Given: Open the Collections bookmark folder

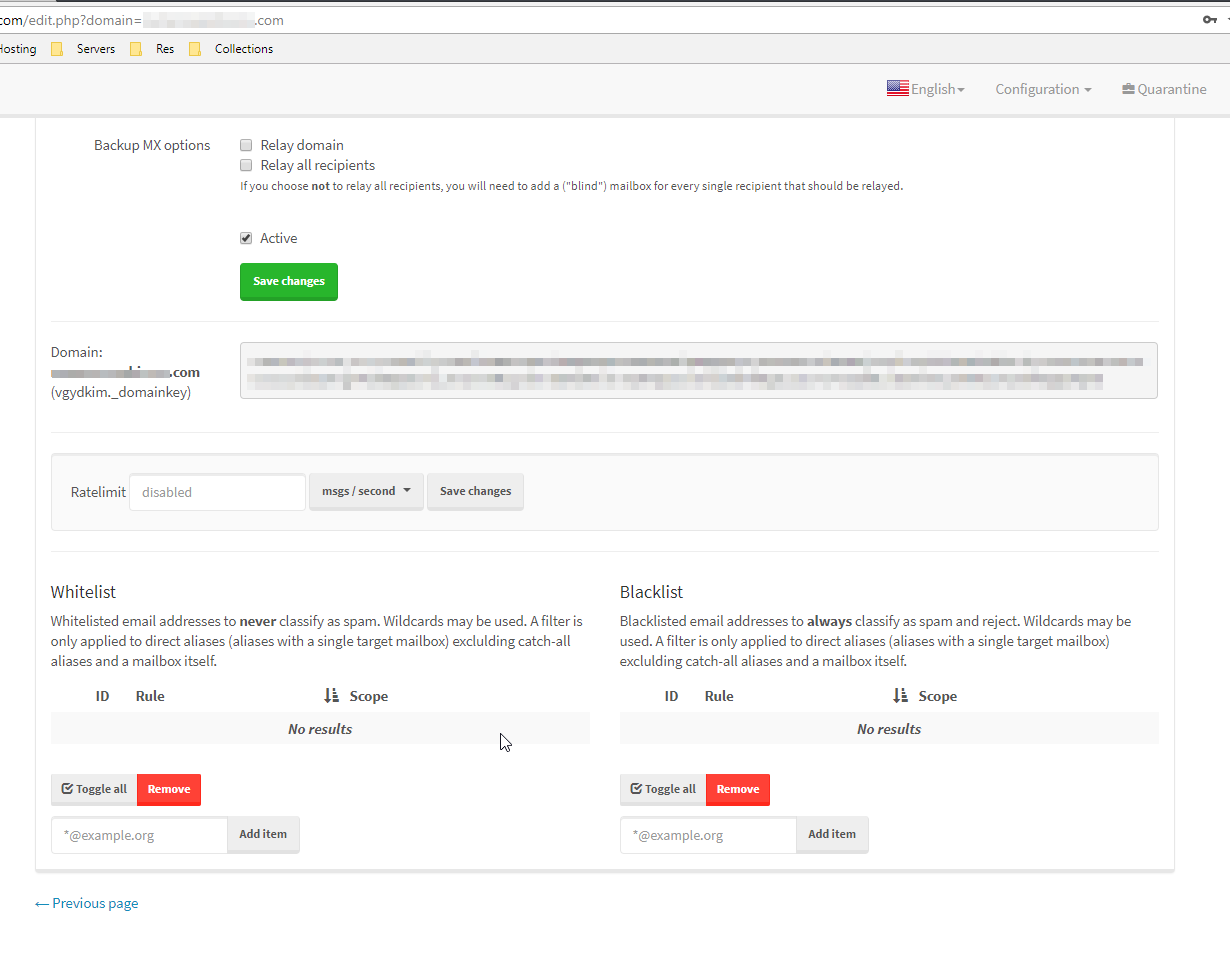Looking at the screenshot, I should 231,48.
